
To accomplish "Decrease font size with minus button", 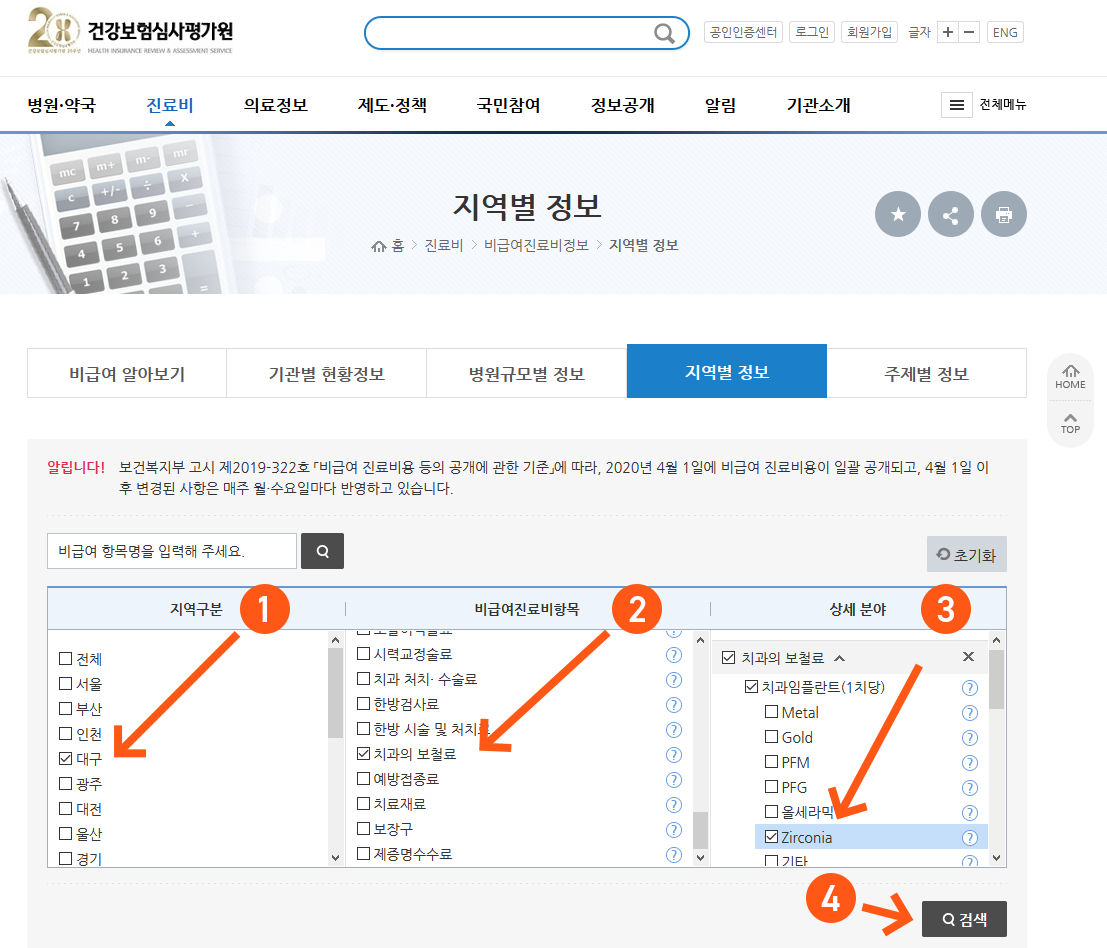I will (x=969, y=32).
